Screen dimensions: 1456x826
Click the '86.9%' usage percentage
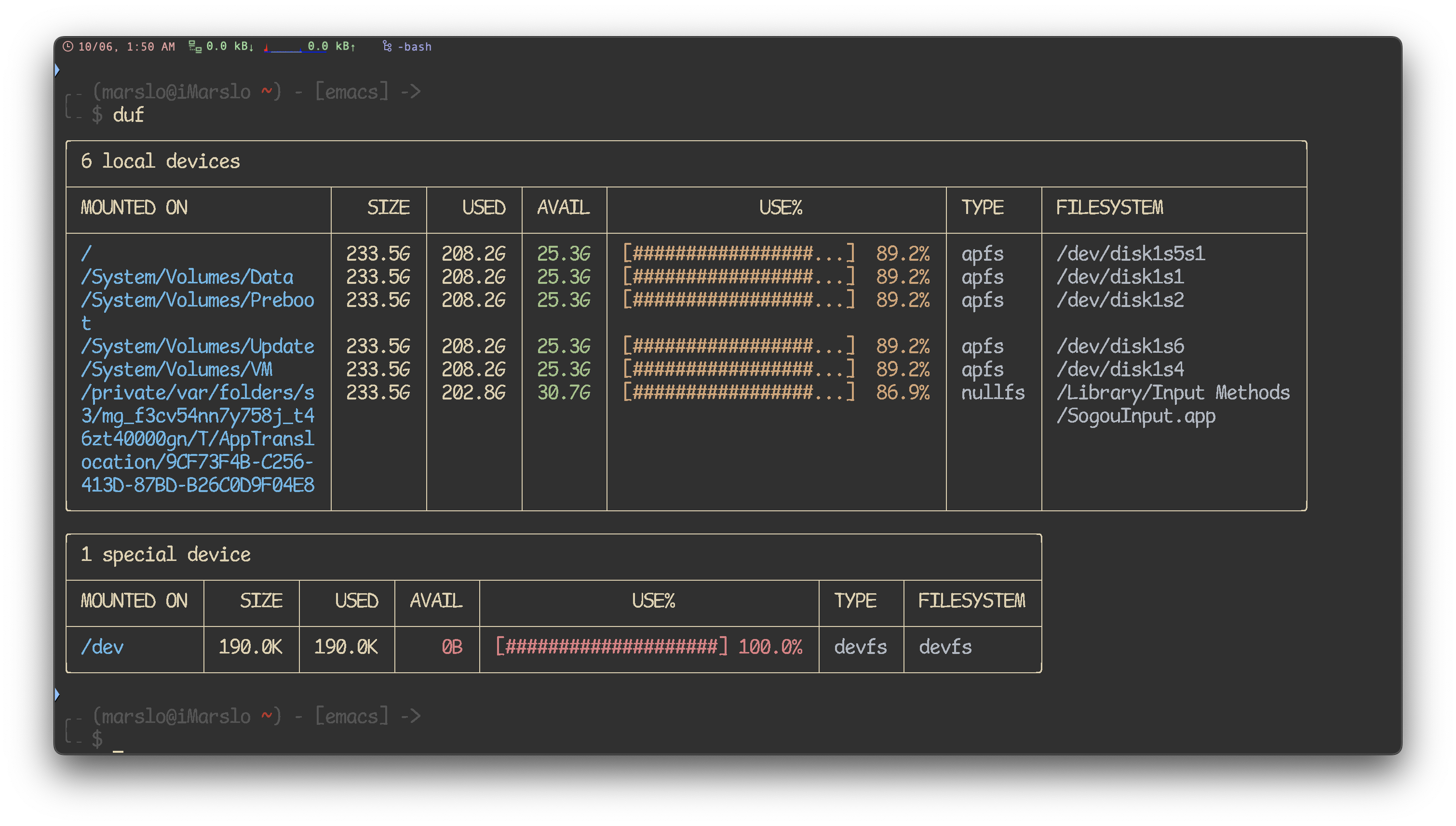(x=903, y=393)
